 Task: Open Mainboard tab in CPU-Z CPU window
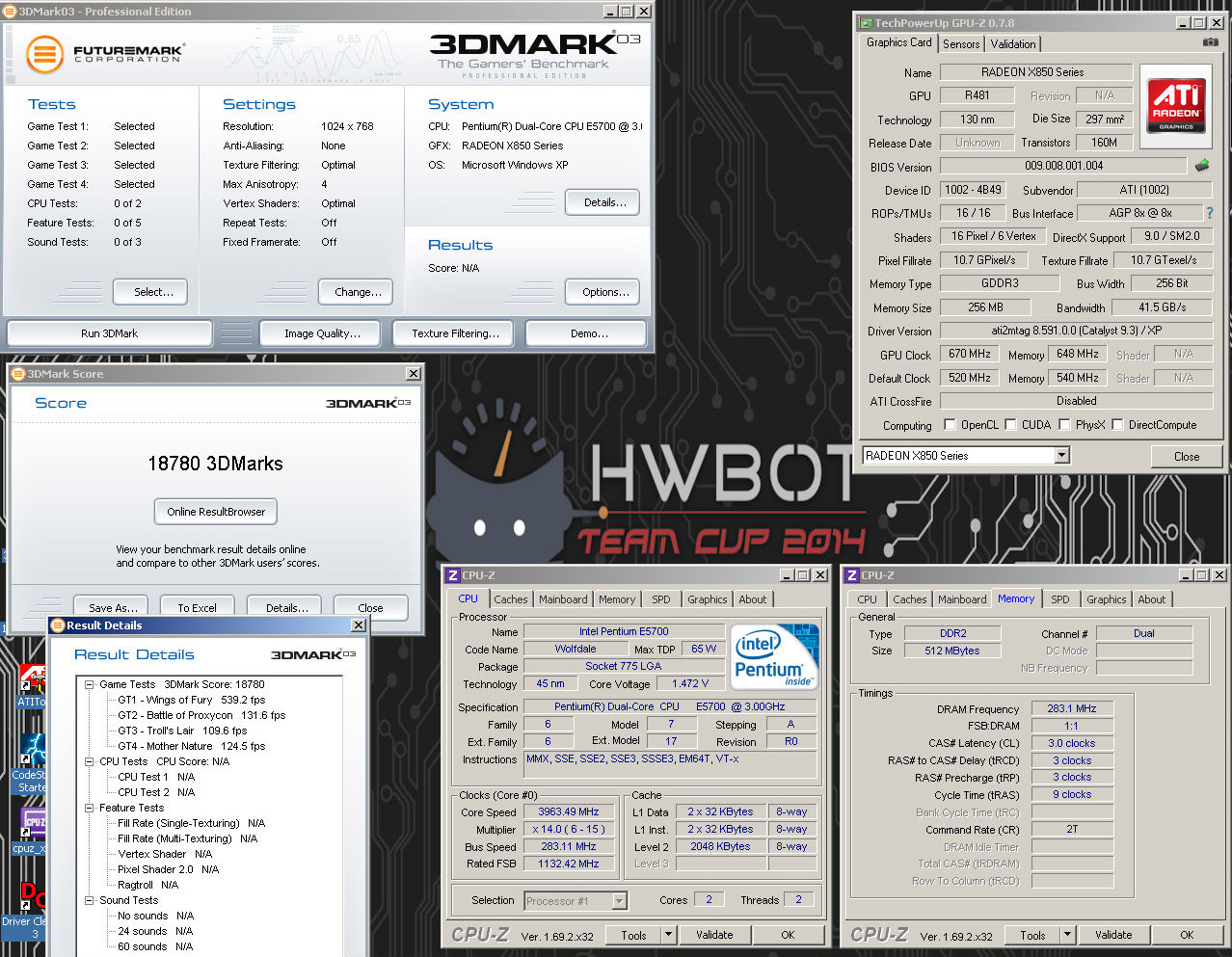coord(563,599)
